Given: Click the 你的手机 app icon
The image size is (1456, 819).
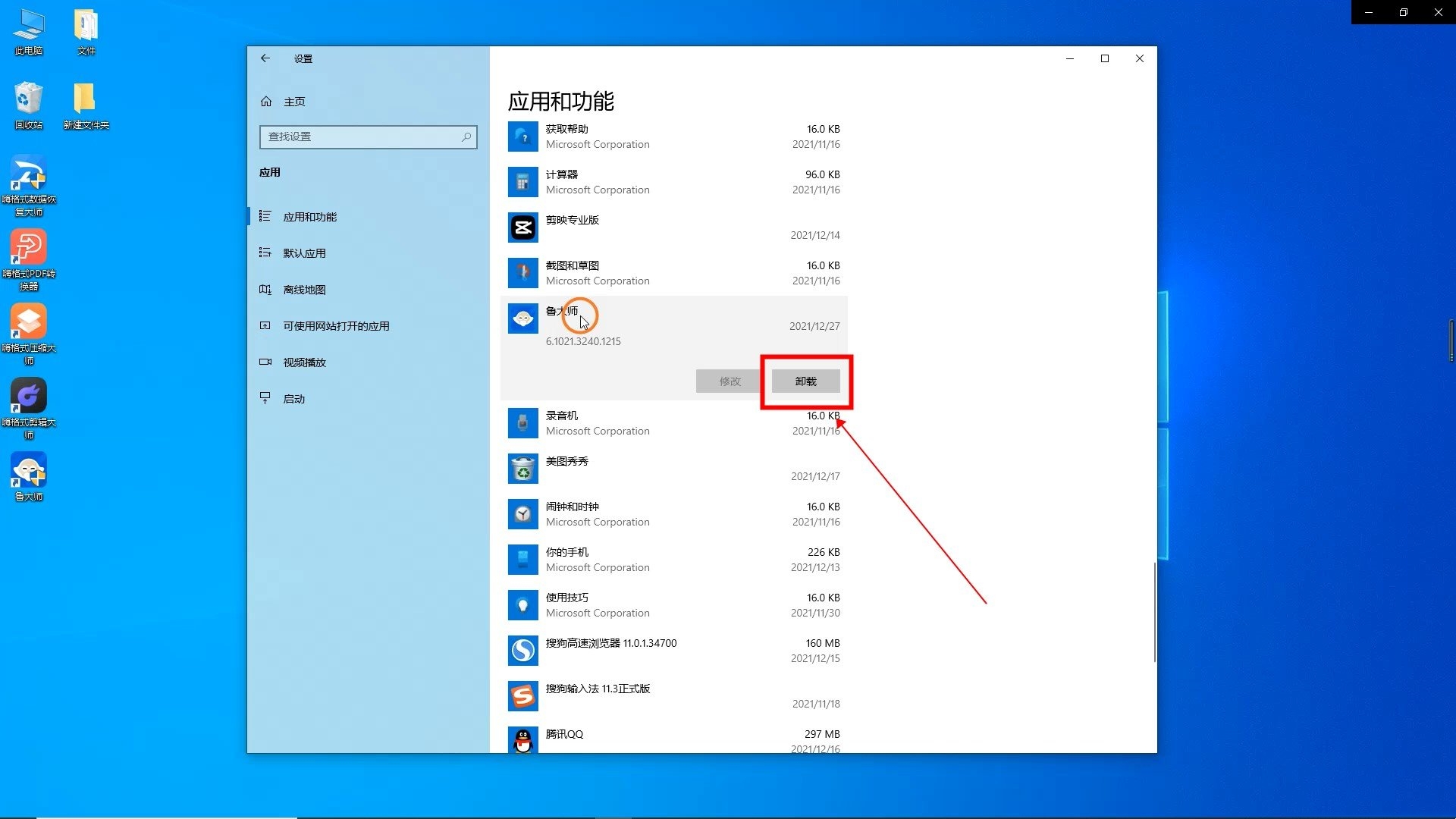Looking at the screenshot, I should [x=522, y=559].
